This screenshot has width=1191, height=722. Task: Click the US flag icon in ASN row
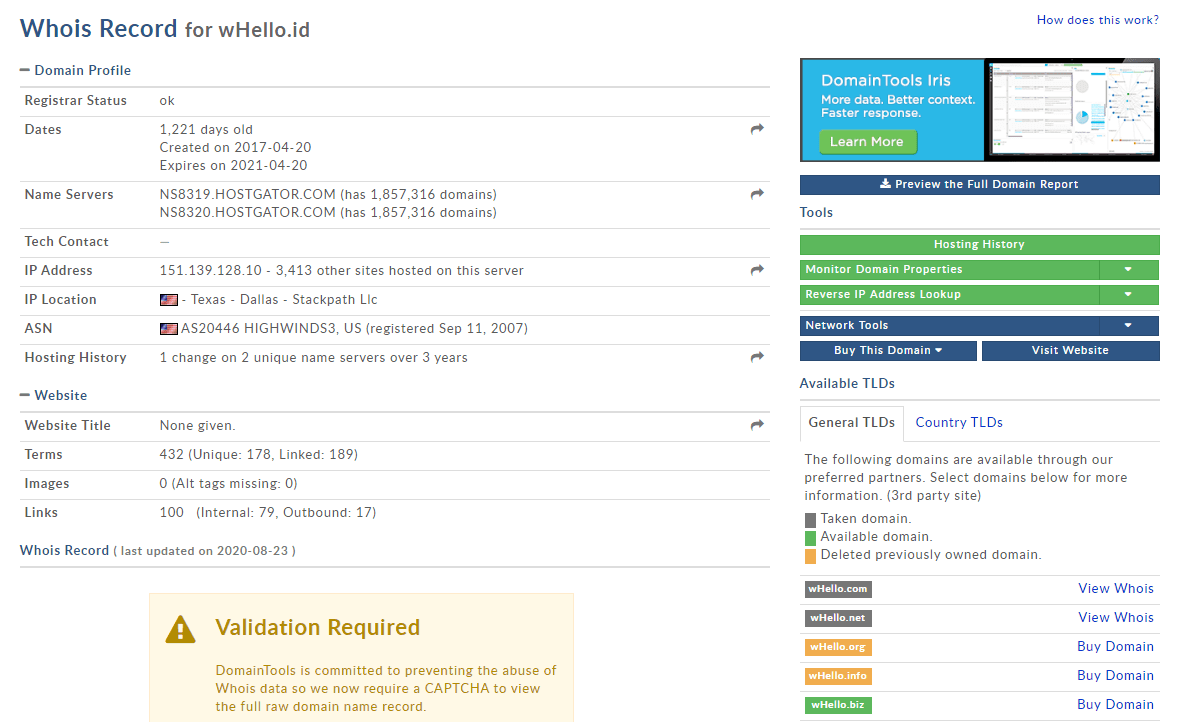pos(169,329)
